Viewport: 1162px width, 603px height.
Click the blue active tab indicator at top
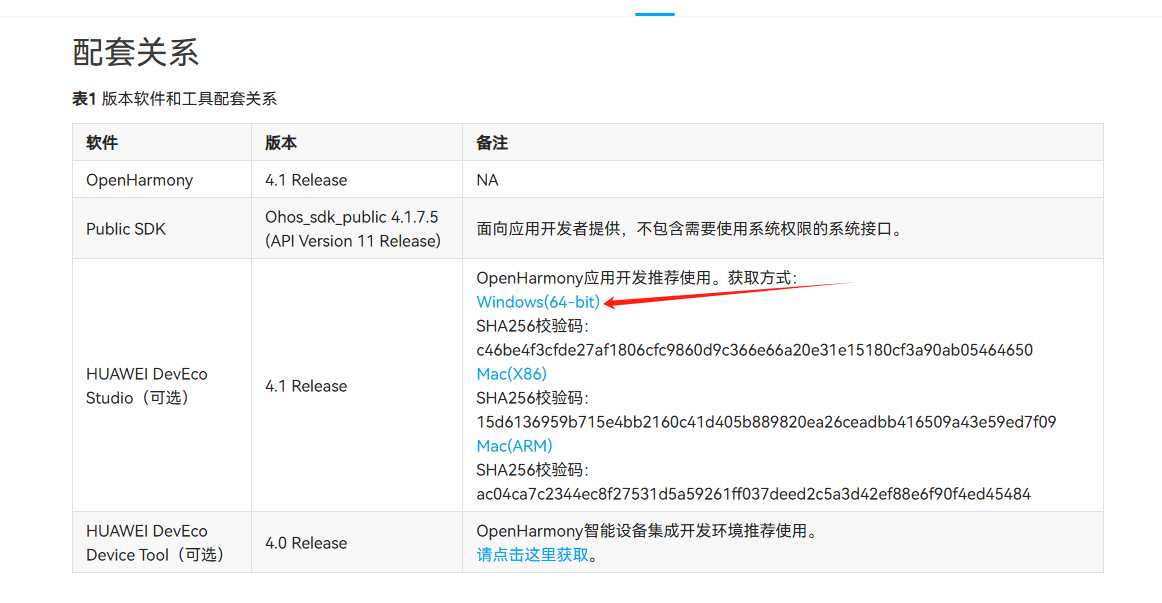pos(655,14)
